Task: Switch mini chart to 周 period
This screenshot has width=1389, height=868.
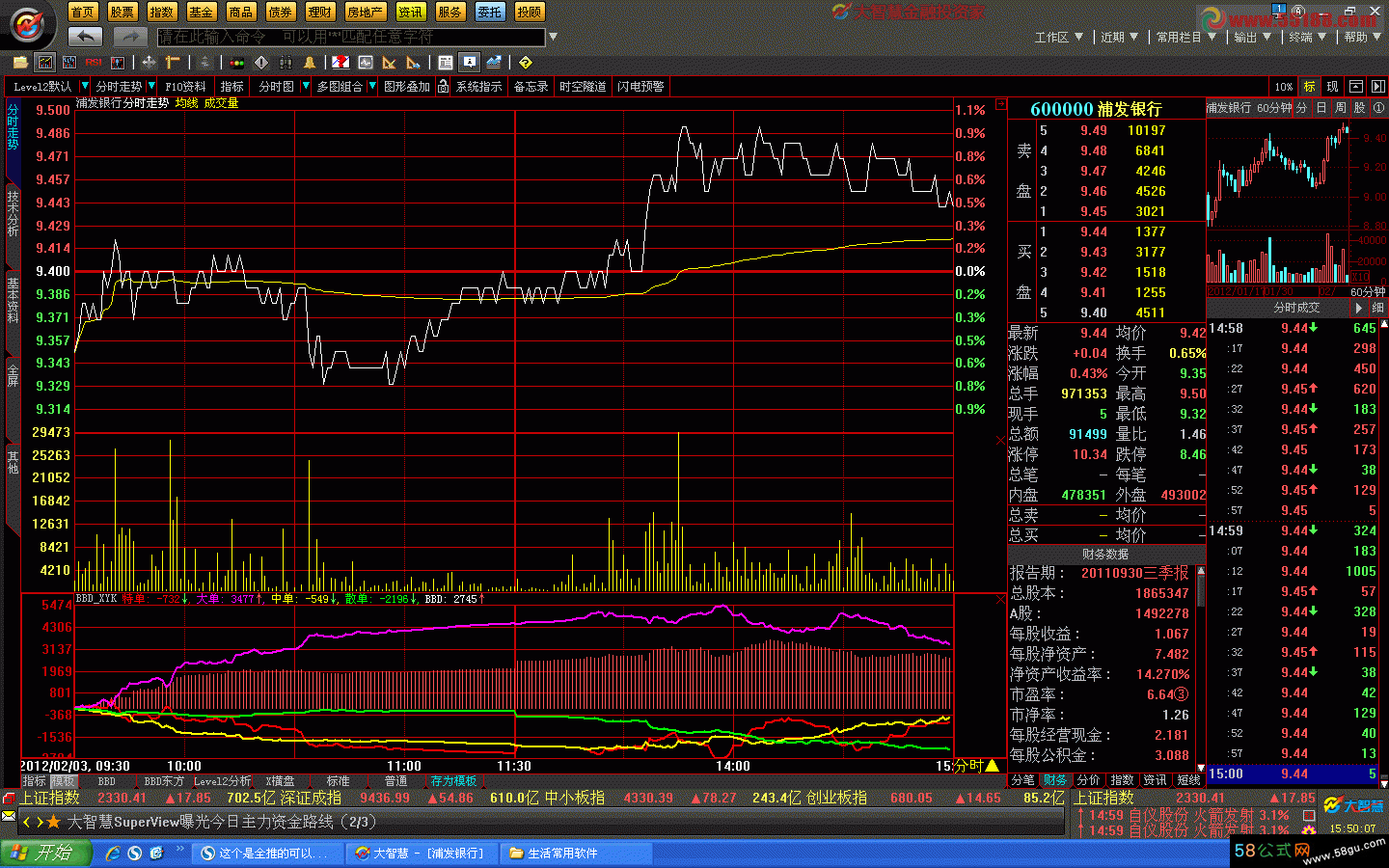Action: point(1341,108)
